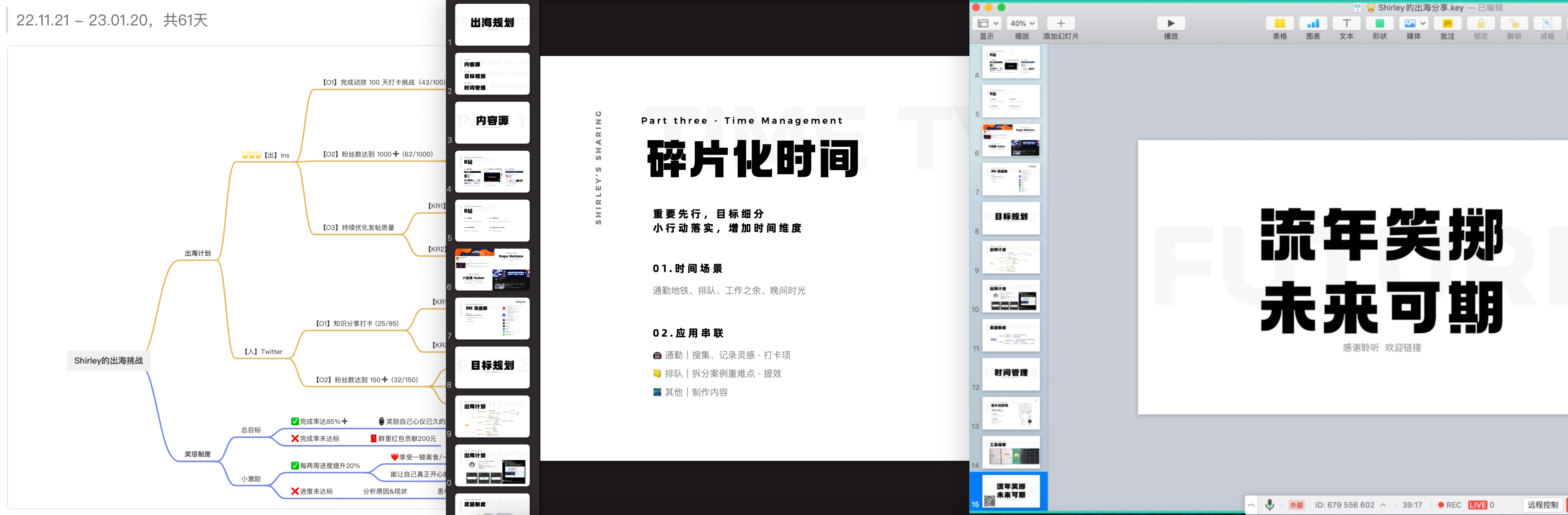1568x515 pixels.
Task: Click node 【O3】持续优化发帖质量
Action: coord(358,227)
